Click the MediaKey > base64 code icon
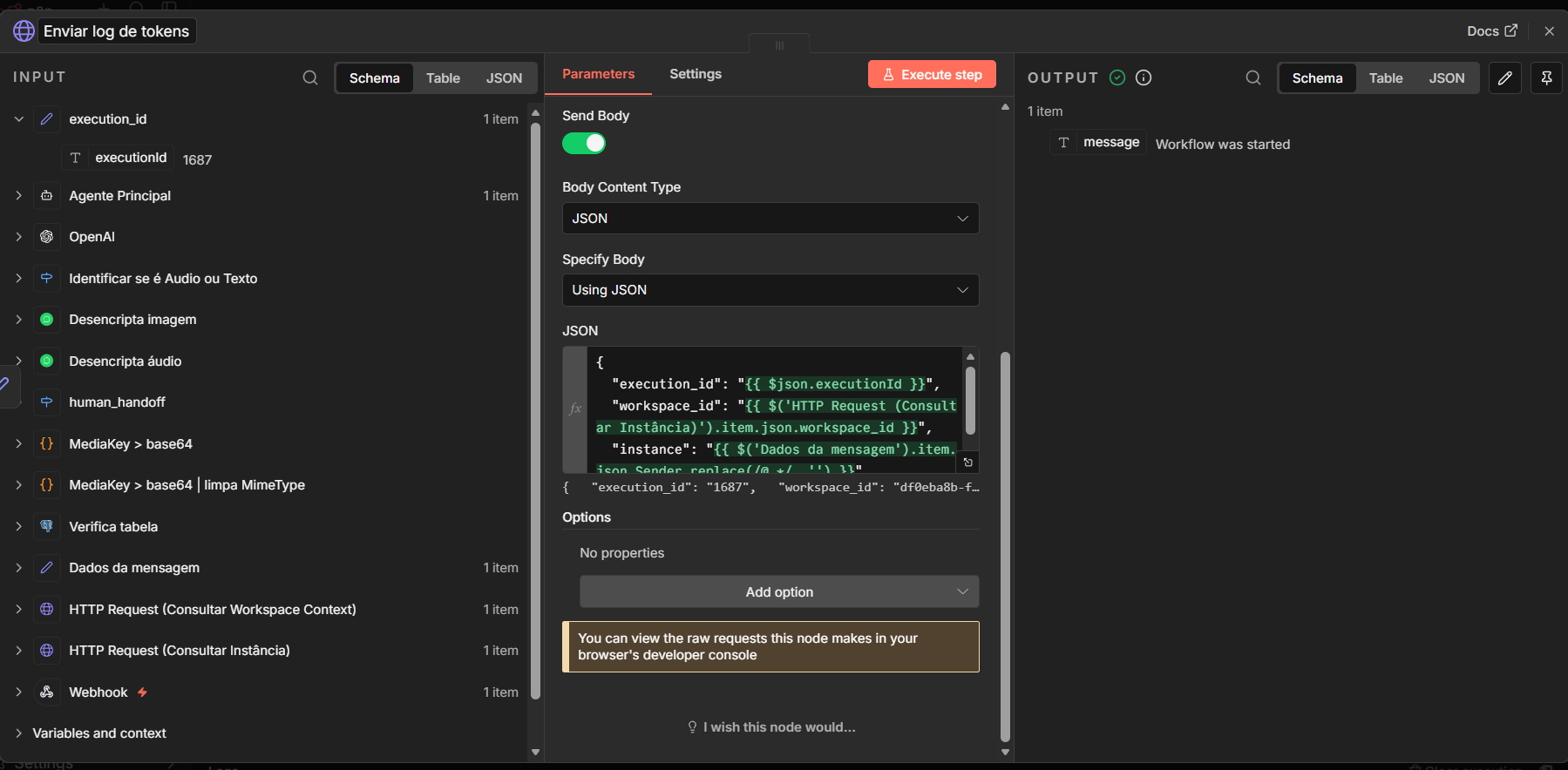 click(47, 444)
